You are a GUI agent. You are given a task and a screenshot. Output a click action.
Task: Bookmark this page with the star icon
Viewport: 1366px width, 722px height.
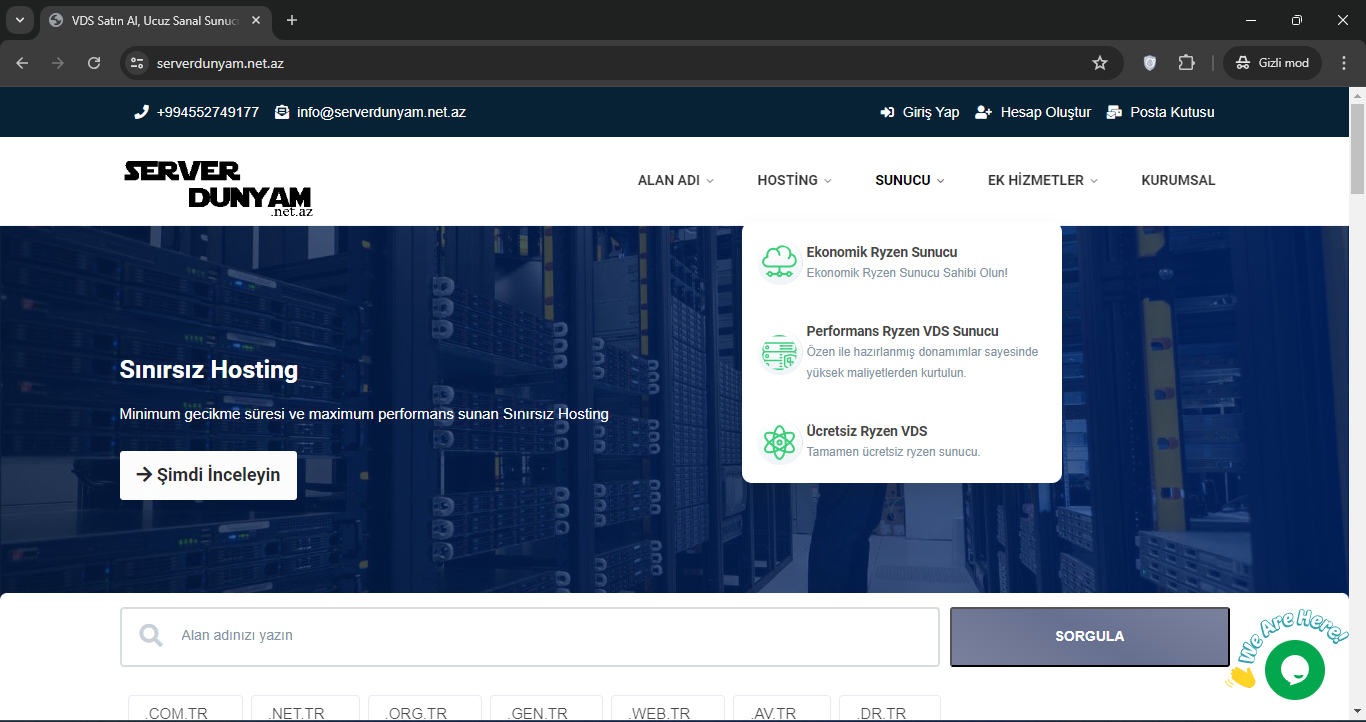[x=1100, y=63]
